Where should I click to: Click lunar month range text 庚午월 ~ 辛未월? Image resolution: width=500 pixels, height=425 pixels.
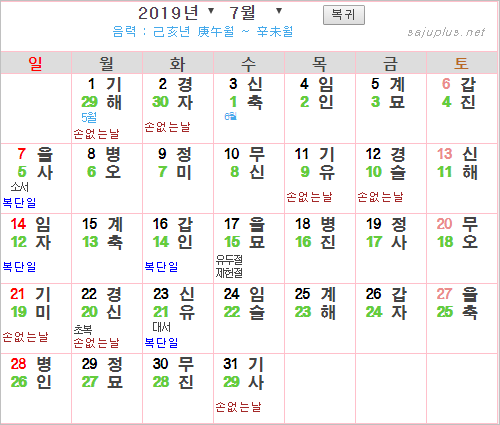click(x=245, y=32)
